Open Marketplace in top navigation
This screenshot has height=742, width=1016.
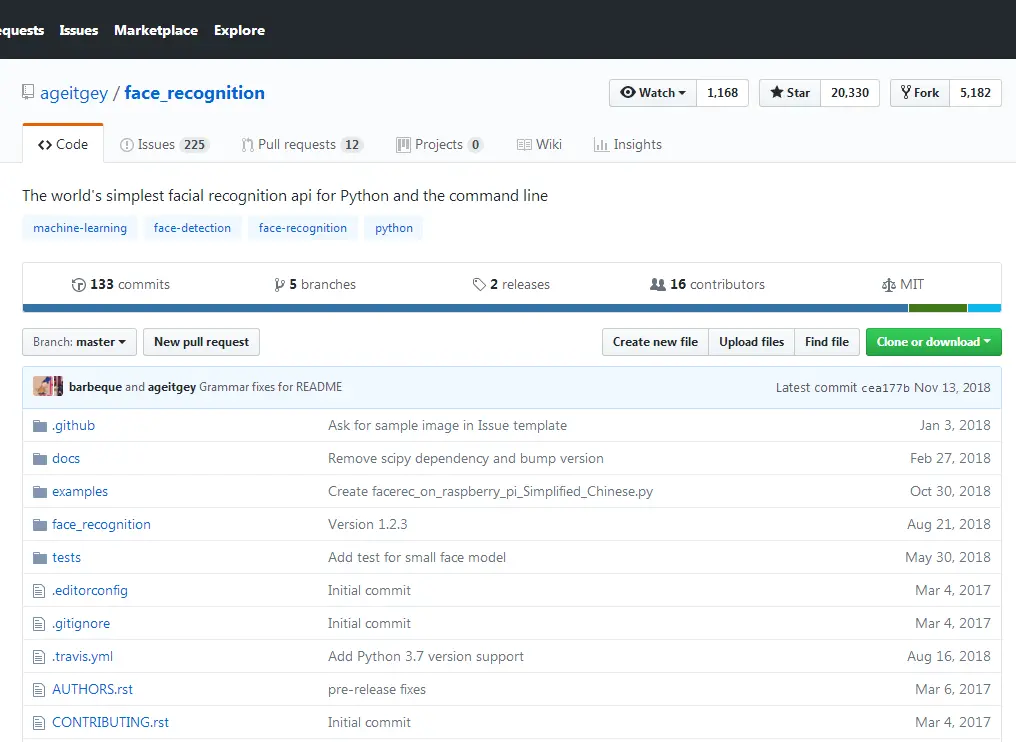coord(156,30)
